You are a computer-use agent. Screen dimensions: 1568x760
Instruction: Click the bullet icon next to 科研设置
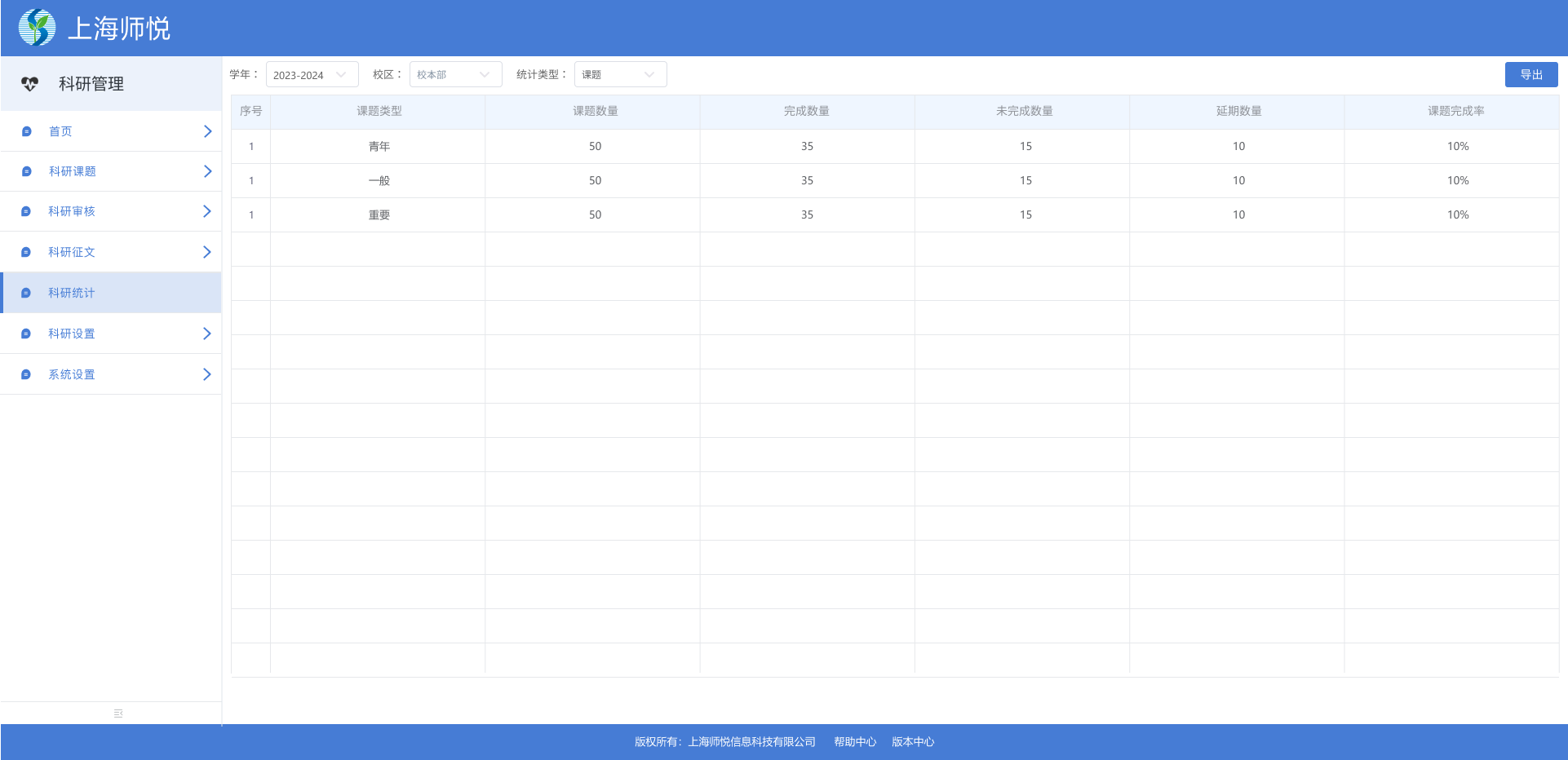pyautogui.click(x=26, y=334)
